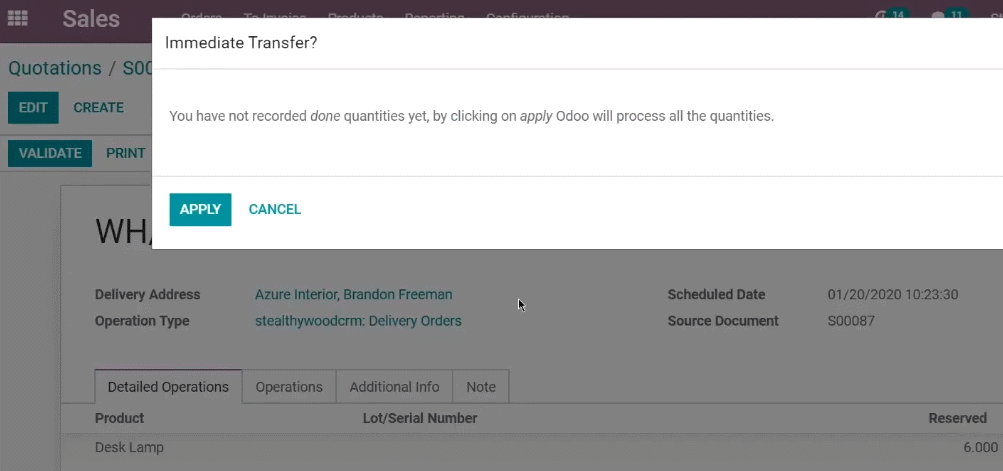Screen dimensions: 1003x471
Task: Click the VALIDATE button
Action: [x=50, y=154]
